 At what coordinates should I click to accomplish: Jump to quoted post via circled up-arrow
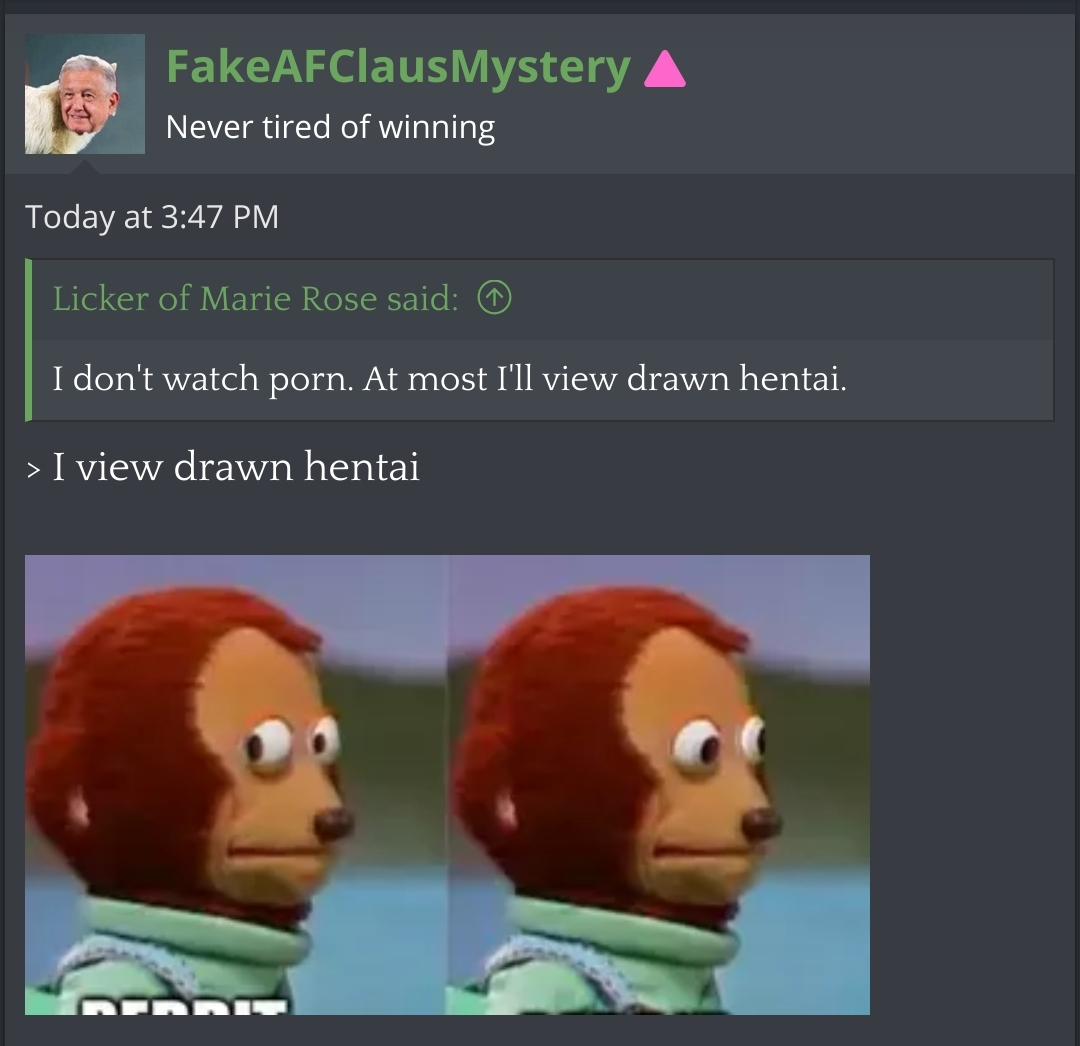[495, 297]
